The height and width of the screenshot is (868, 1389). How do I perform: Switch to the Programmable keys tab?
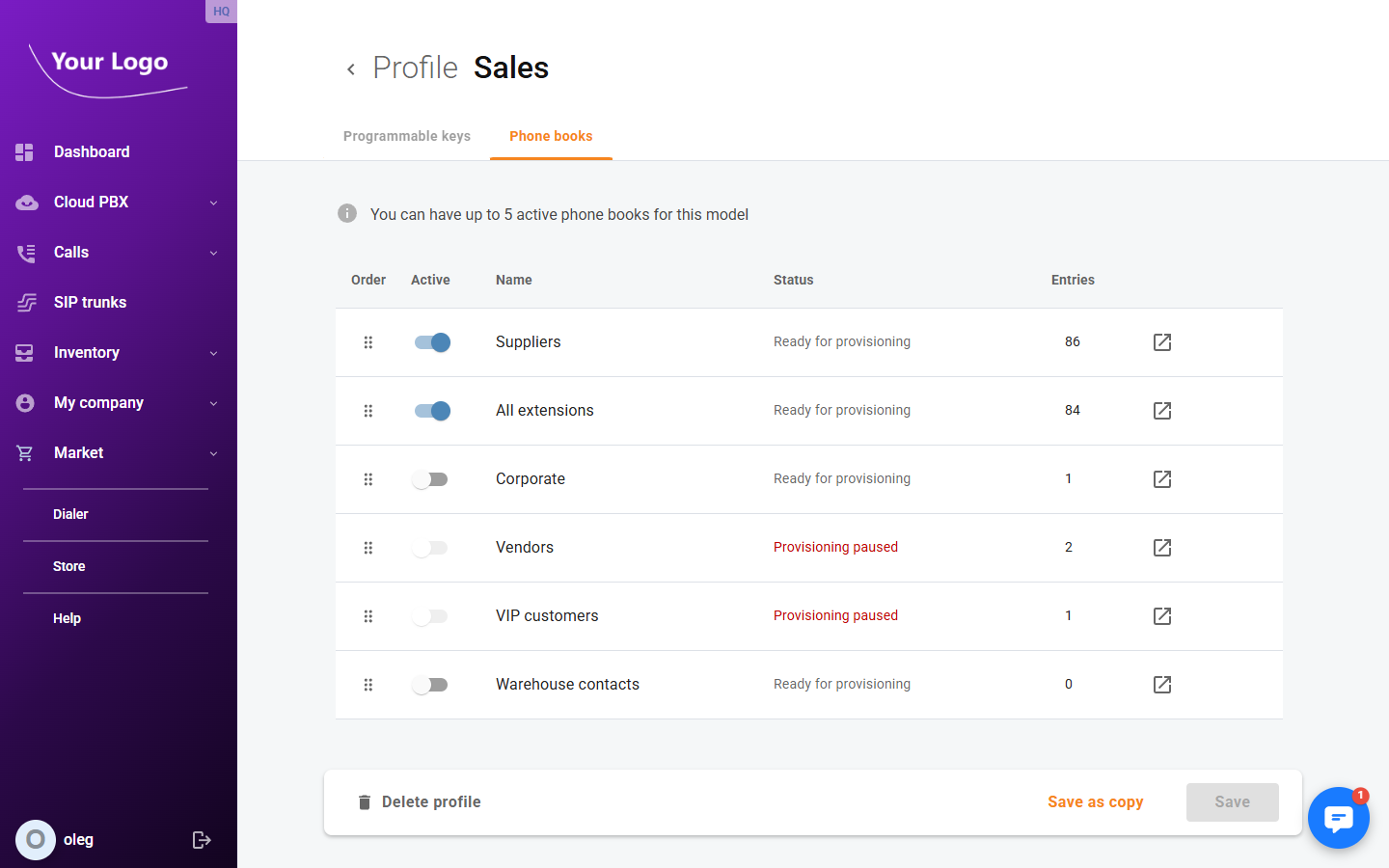click(407, 136)
